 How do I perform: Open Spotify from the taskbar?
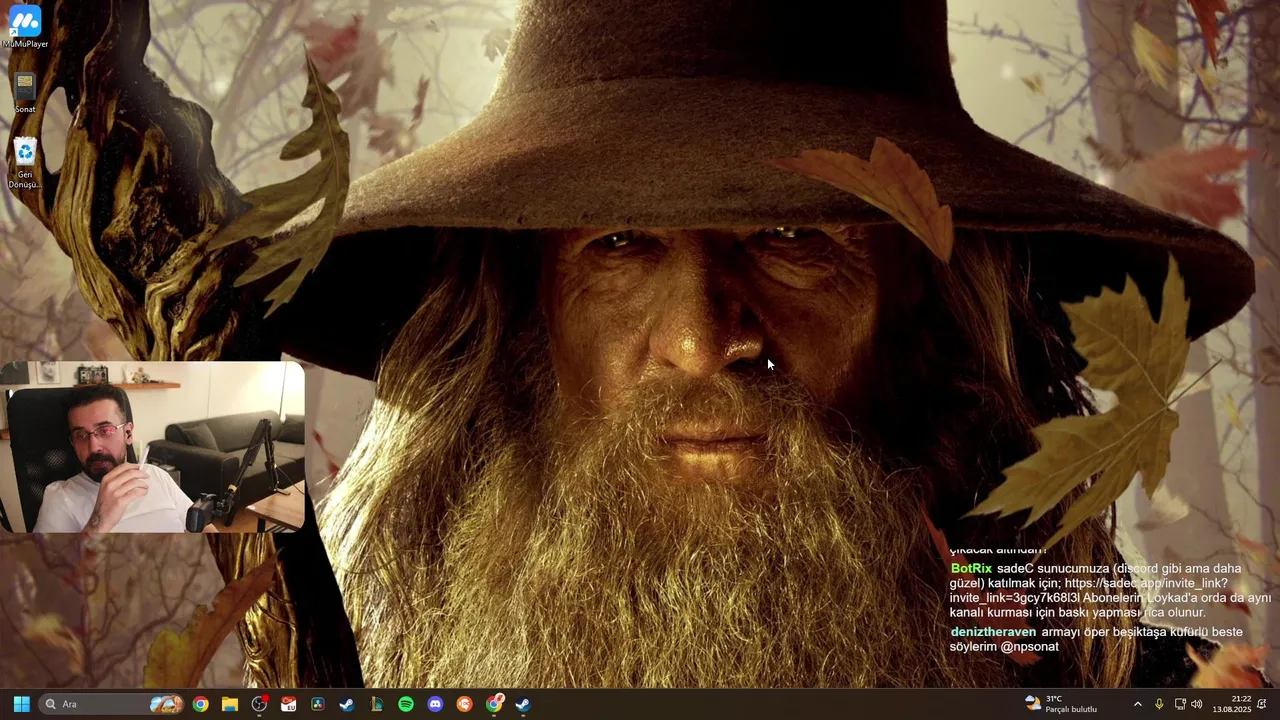[406, 704]
